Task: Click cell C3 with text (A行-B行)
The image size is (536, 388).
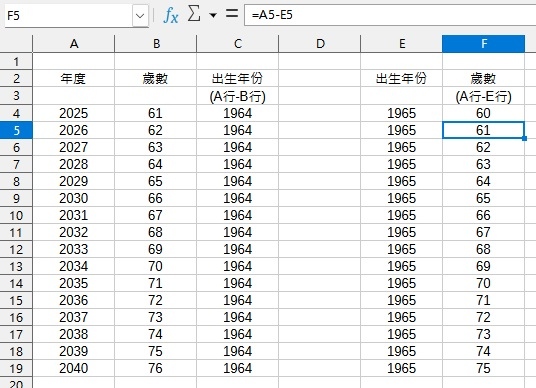Action: click(x=238, y=96)
